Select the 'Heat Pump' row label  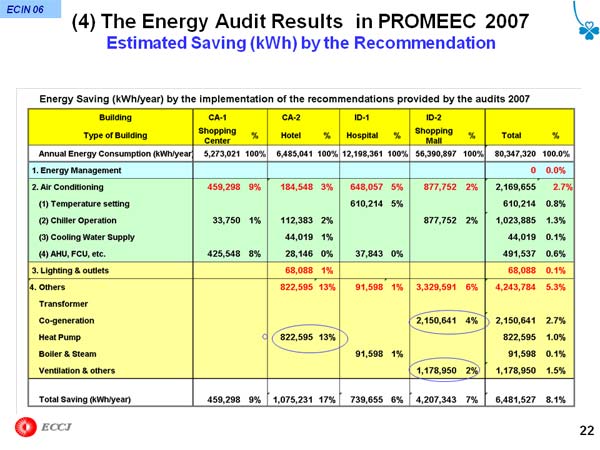[x=60, y=338]
